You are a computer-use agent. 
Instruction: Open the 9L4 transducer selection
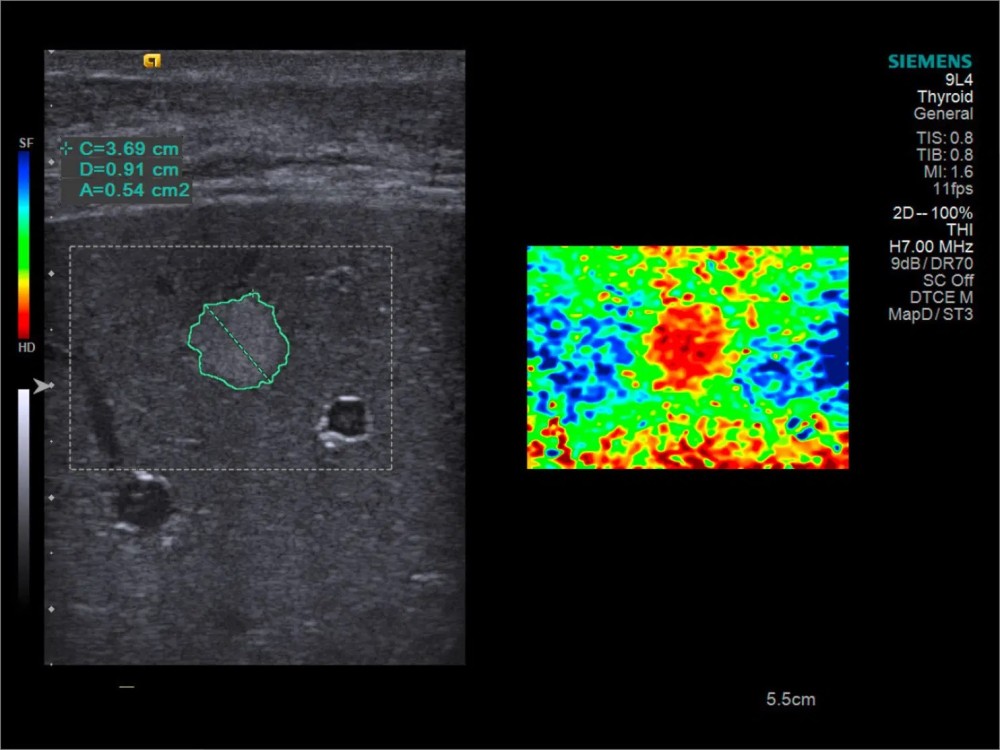click(x=958, y=80)
